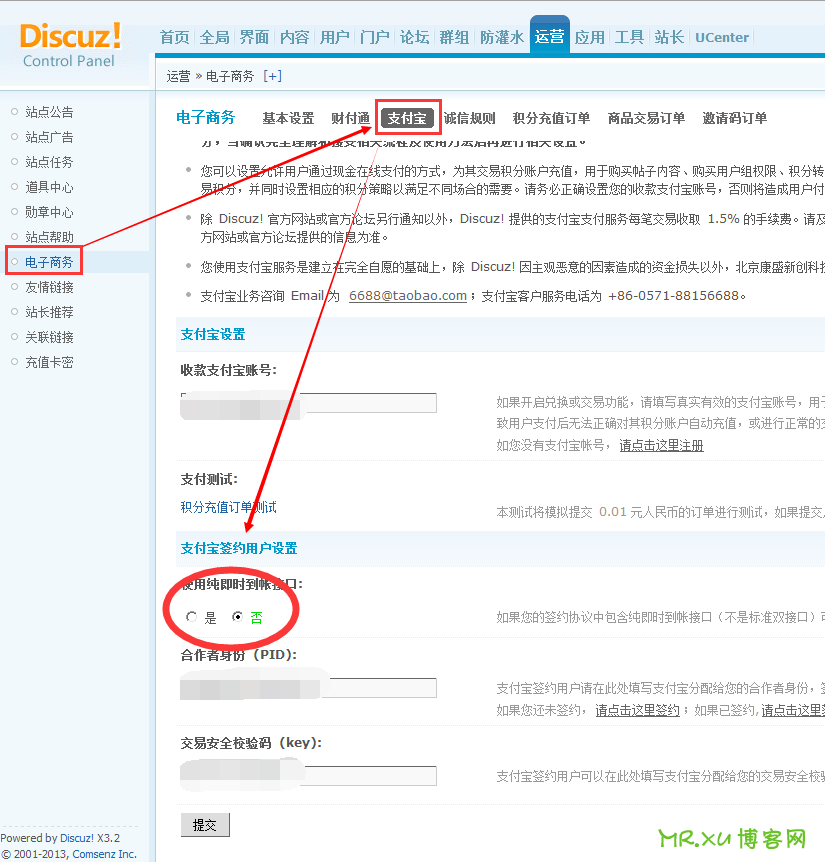Open the 门户 top navigation item
Image resolution: width=825 pixels, height=862 pixels.
[x=375, y=37]
